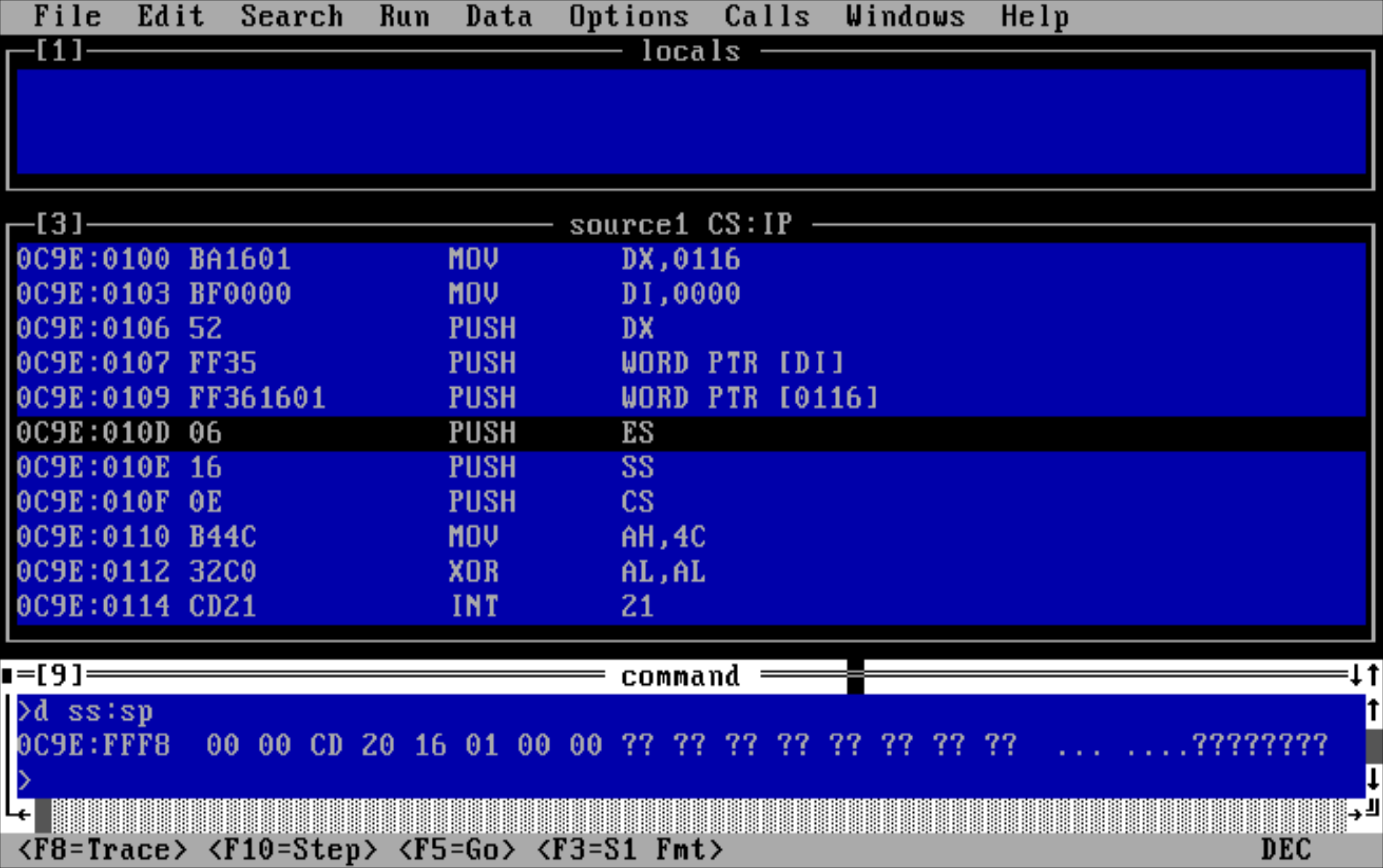Select the PUSH WORD PTR [DI] line
The width and height of the screenshot is (1383, 868).
[691, 364]
